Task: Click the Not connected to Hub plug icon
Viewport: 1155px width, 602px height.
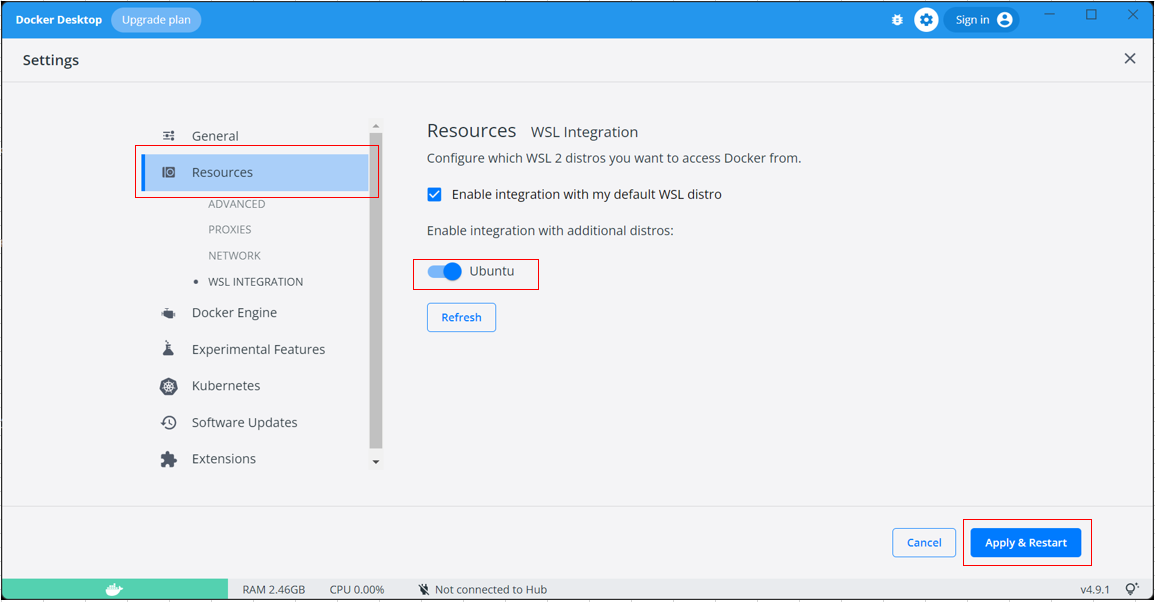Action: (x=424, y=589)
